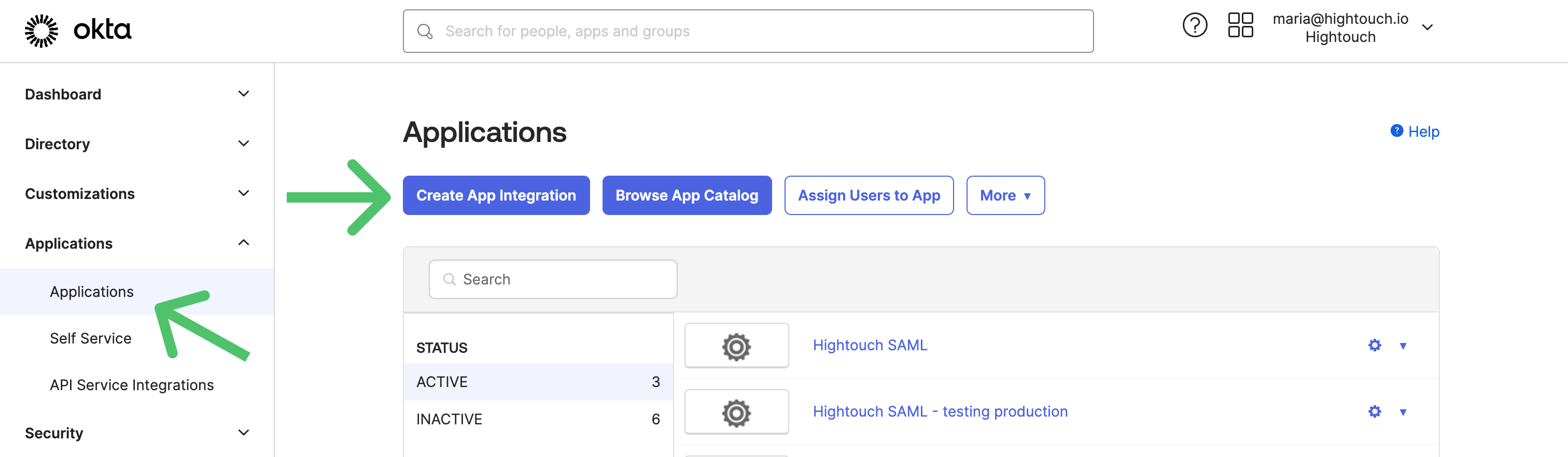1568x457 pixels.
Task: Click the "STATUS" heading
Action: [x=441, y=348]
